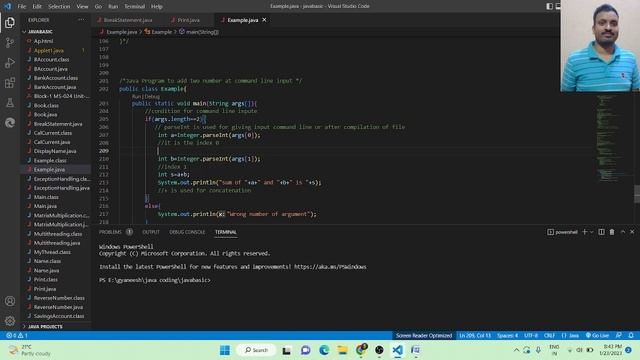Kill terminal with trash icon
Image resolution: width=640 pixels, height=360 pixels.
click(612, 232)
